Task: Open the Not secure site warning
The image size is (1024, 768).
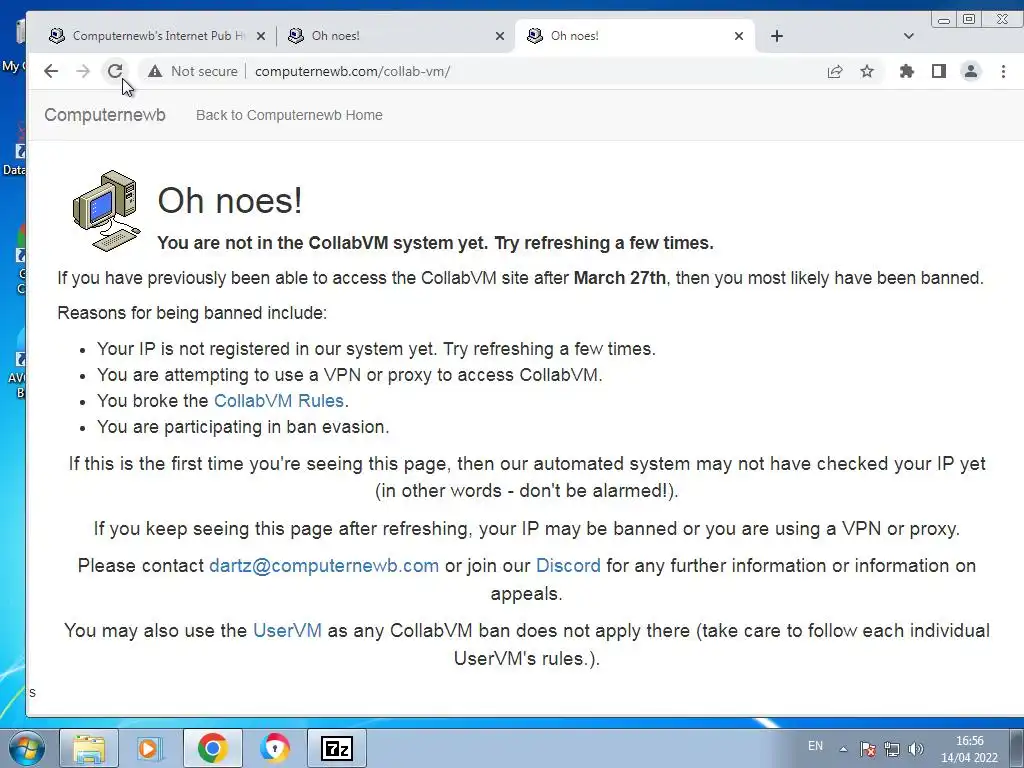Action: coord(193,71)
